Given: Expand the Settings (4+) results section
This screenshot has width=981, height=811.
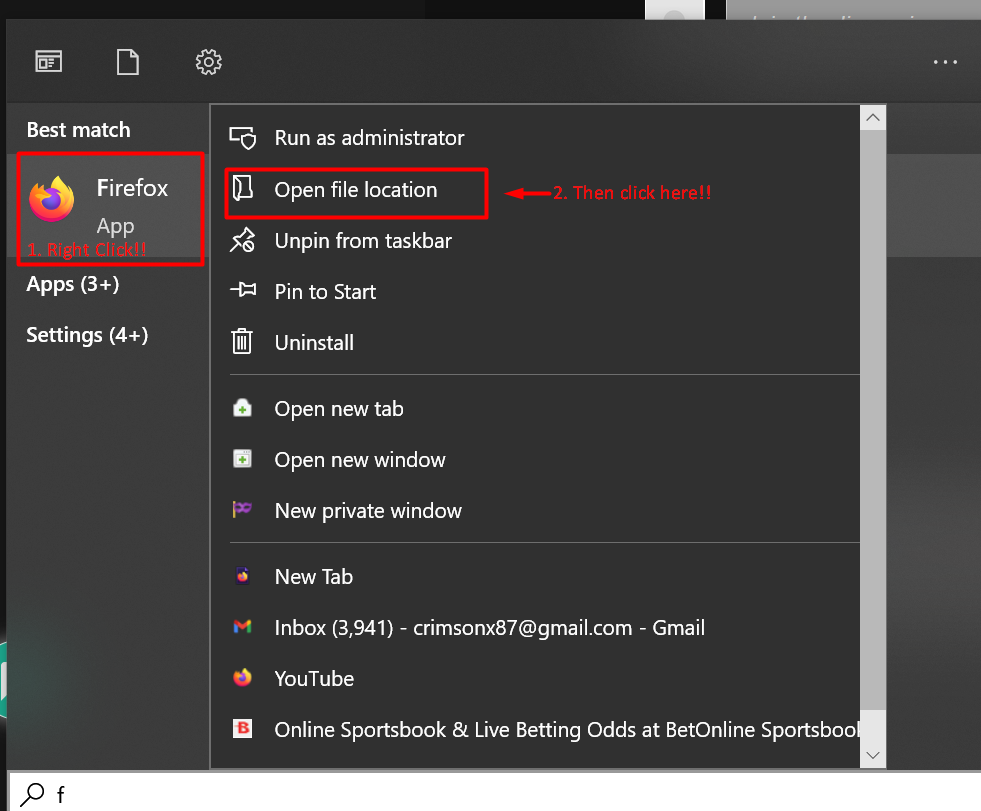Looking at the screenshot, I should [x=87, y=335].
